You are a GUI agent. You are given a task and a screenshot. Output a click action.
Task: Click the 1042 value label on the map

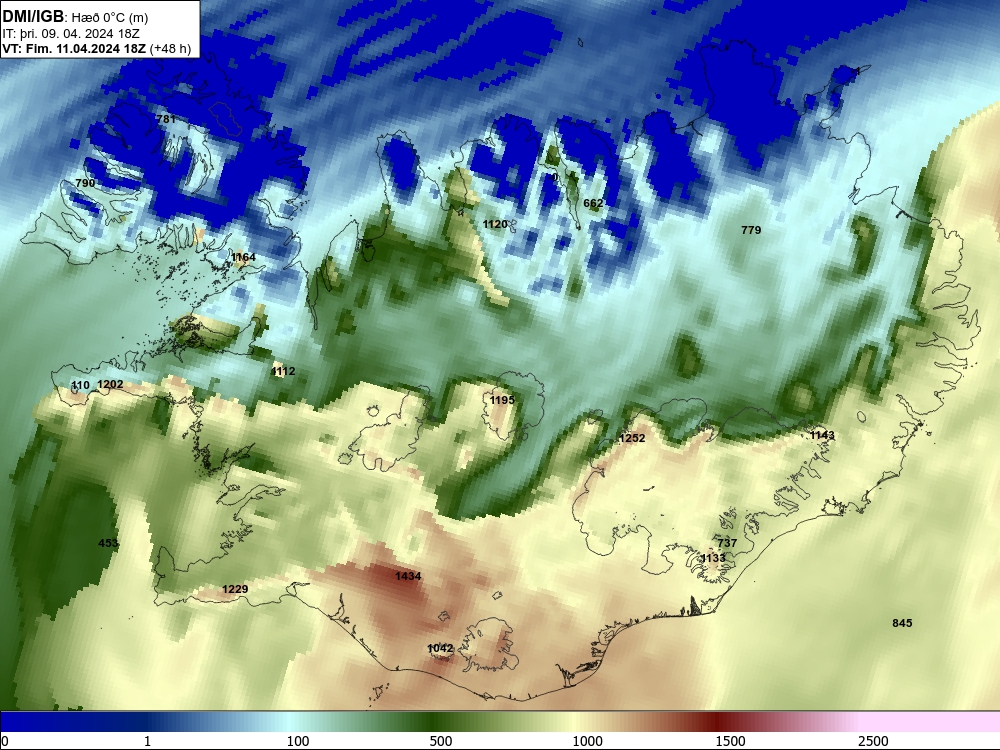(440, 649)
